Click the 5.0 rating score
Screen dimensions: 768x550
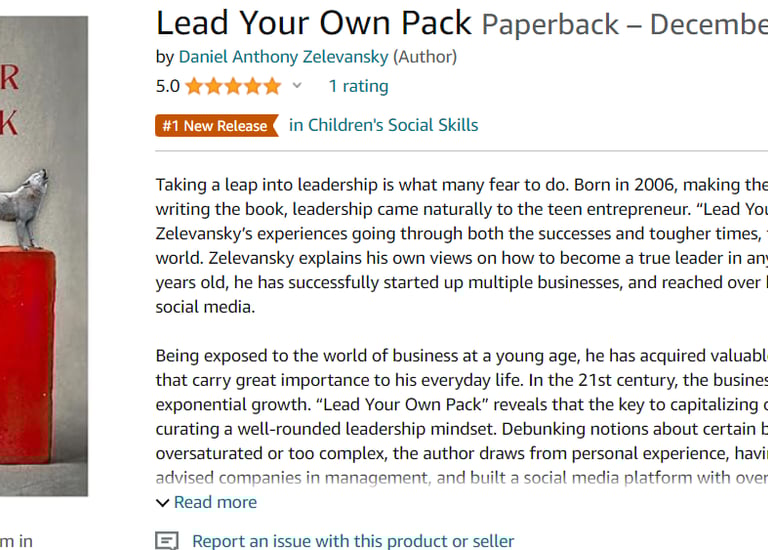point(168,86)
